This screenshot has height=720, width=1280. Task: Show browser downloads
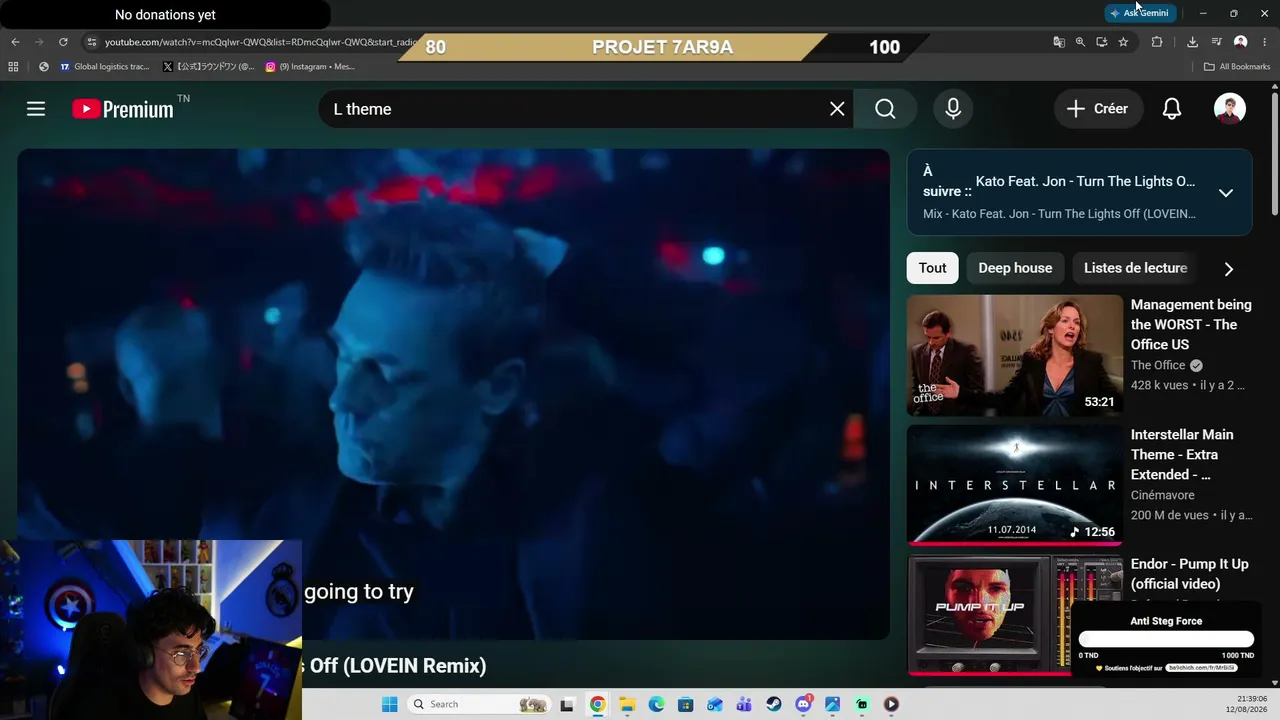pos(1192,42)
